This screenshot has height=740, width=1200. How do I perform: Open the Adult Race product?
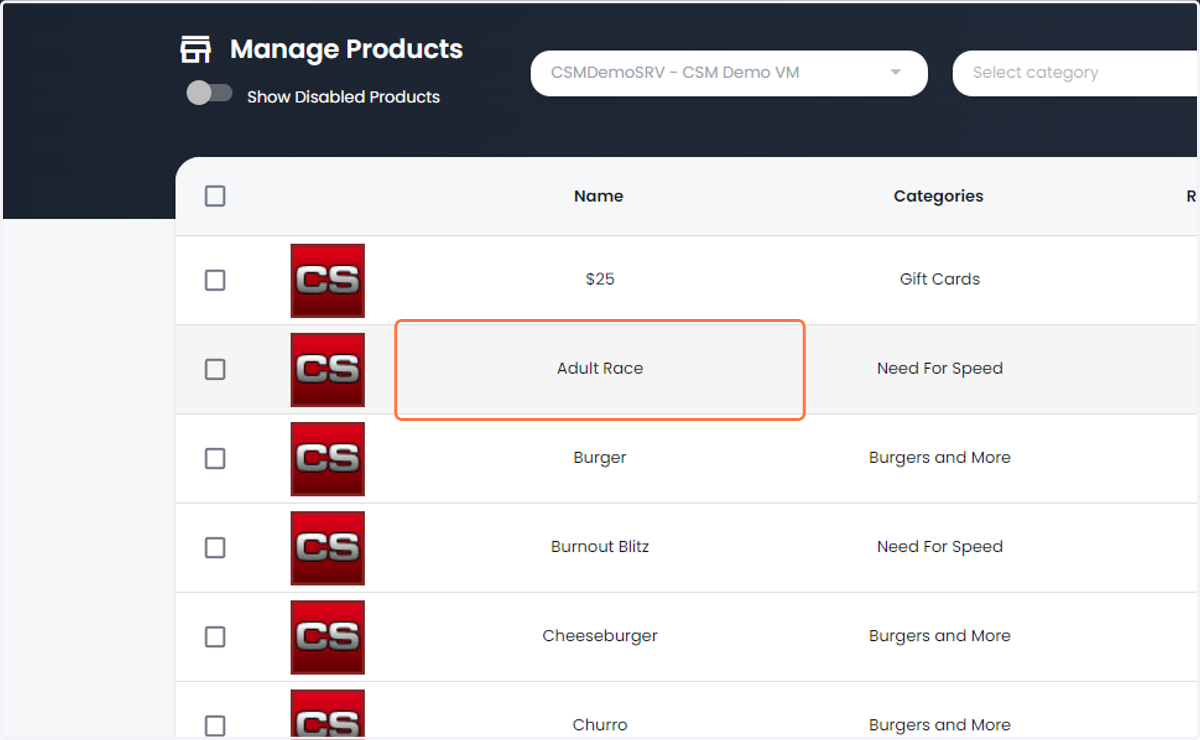(600, 368)
